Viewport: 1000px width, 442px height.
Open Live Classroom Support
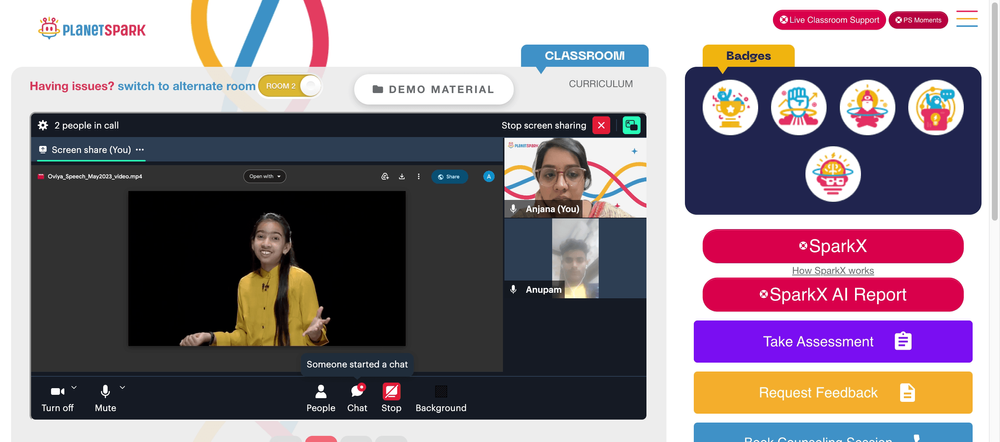(x=829, y=20)
